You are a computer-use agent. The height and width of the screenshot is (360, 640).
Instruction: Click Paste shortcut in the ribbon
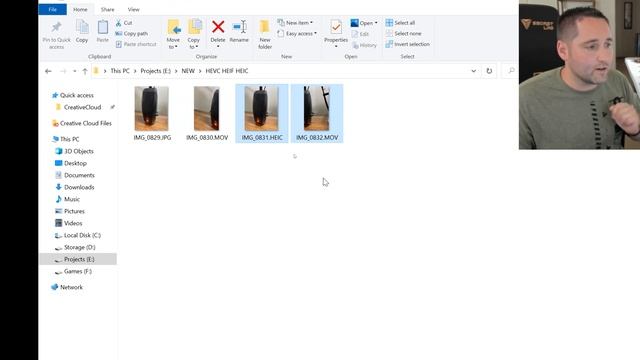point(136,44)
